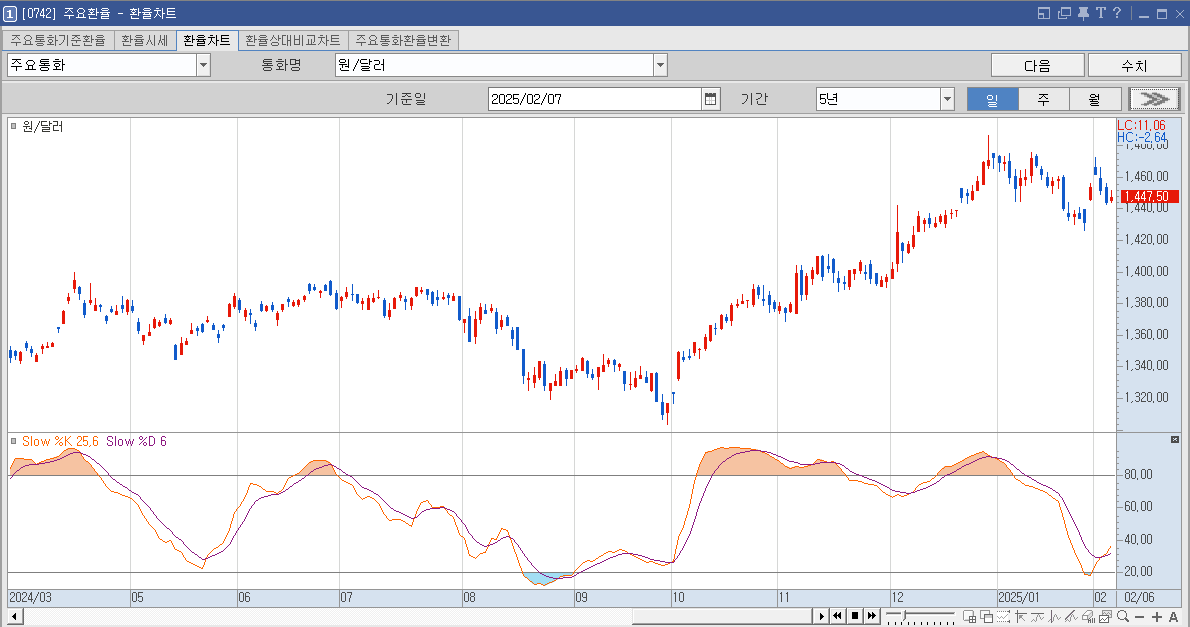Click the HC:-2.64 label

click(x=1141, y=137)
